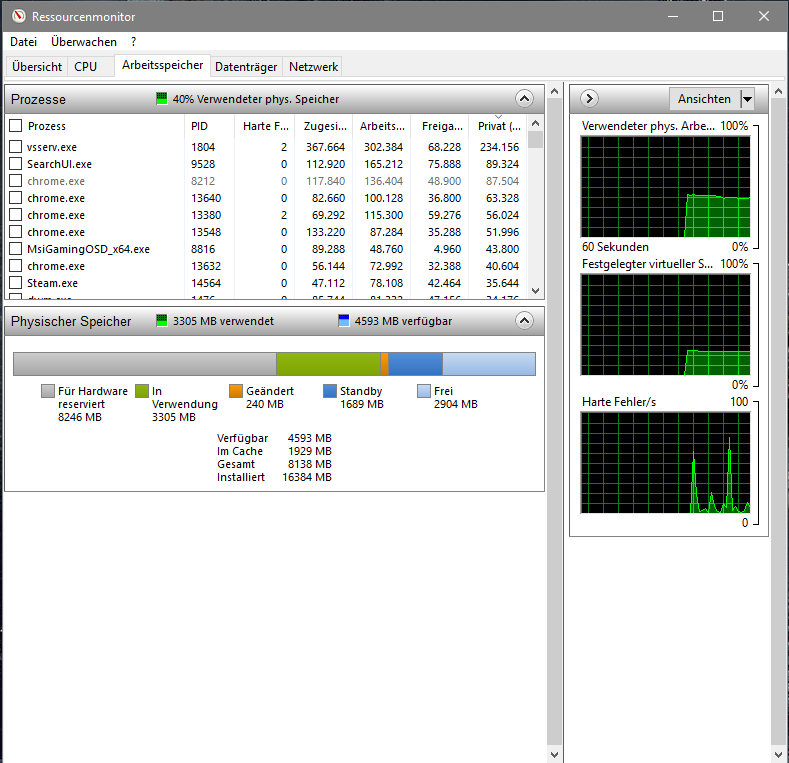Check the chrome.exe PID 8212 checkbox
The image size is (789, 763).
pyautogui.click(x=16, y=181)
